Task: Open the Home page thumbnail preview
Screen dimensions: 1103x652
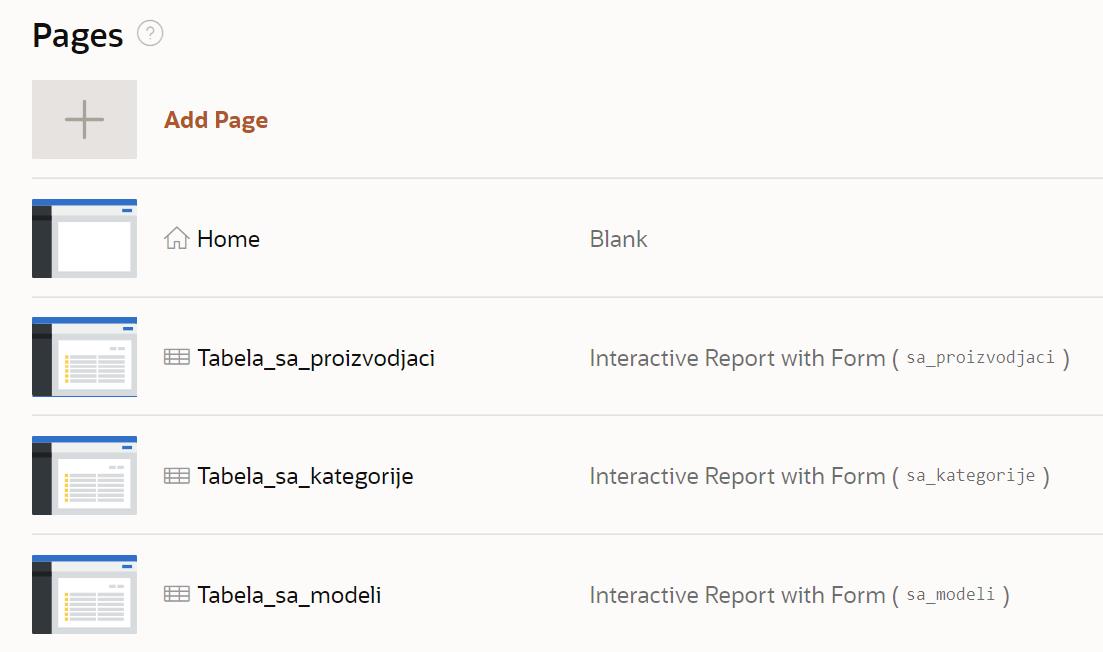Action: pos(84,238)
